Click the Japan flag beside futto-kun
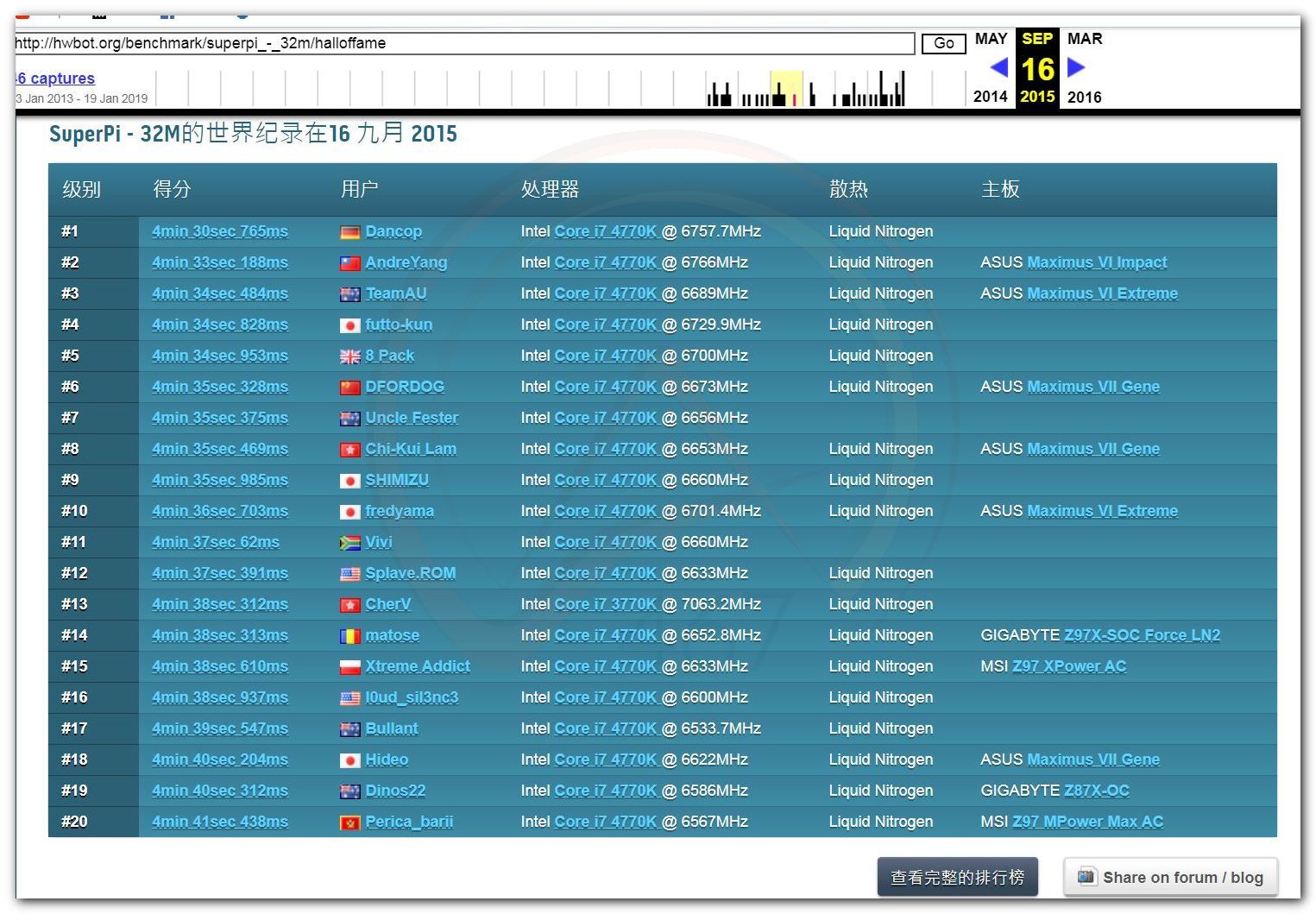The image size is (1316, 914). pos(349,325)
